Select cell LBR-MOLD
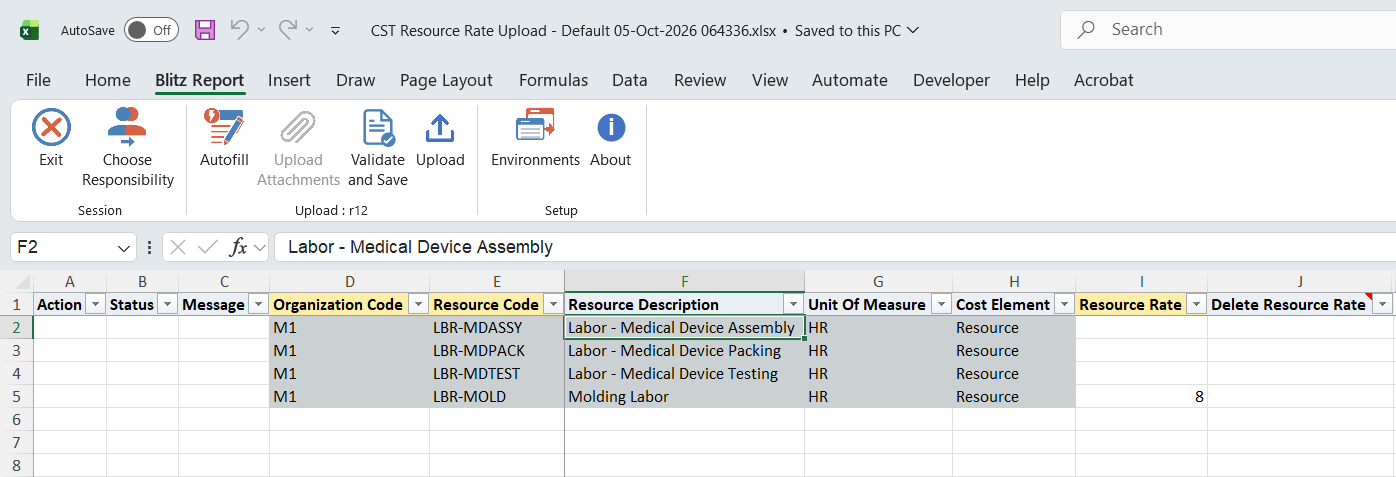 point(497,397)
